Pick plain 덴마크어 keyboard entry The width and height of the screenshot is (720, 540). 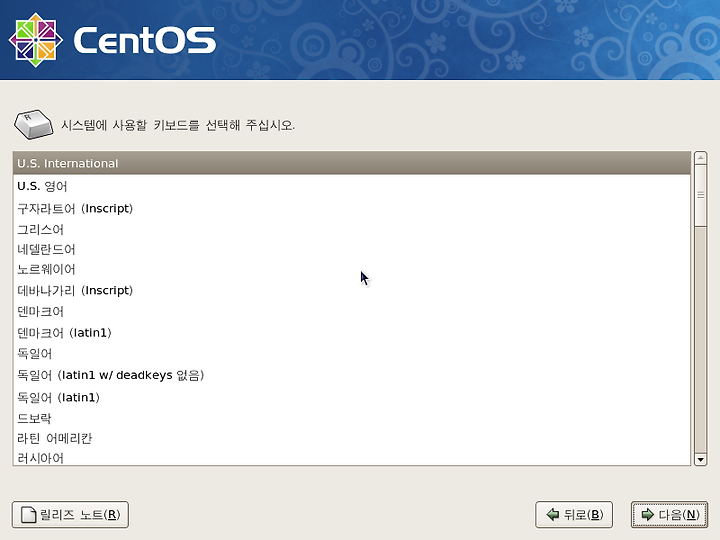pos(352,311)
